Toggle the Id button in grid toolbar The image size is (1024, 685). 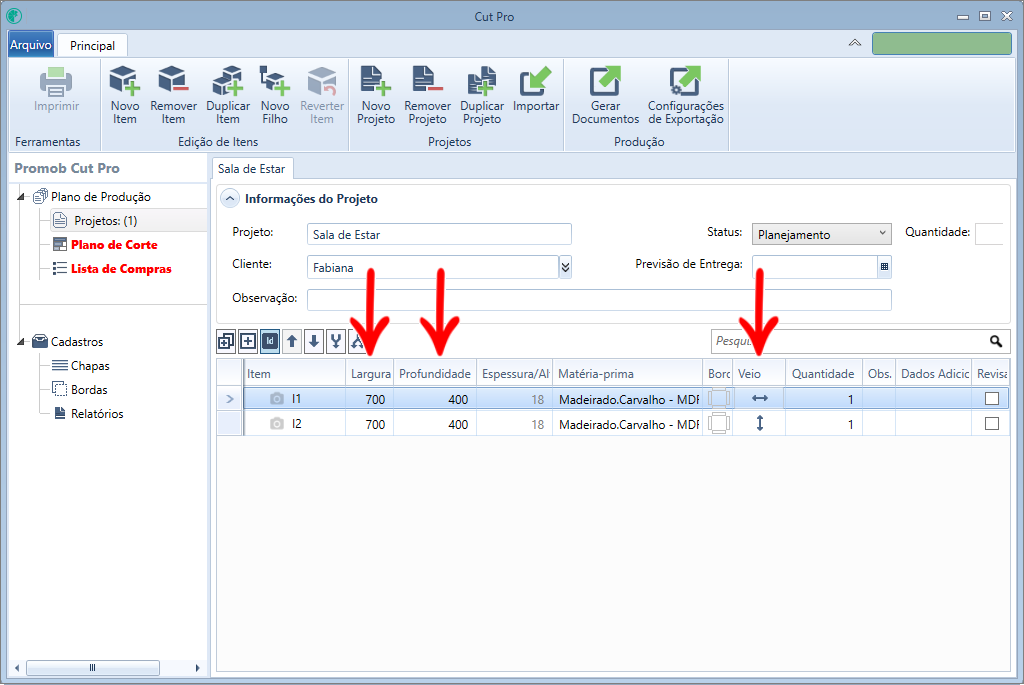click(x=270, y=341)
